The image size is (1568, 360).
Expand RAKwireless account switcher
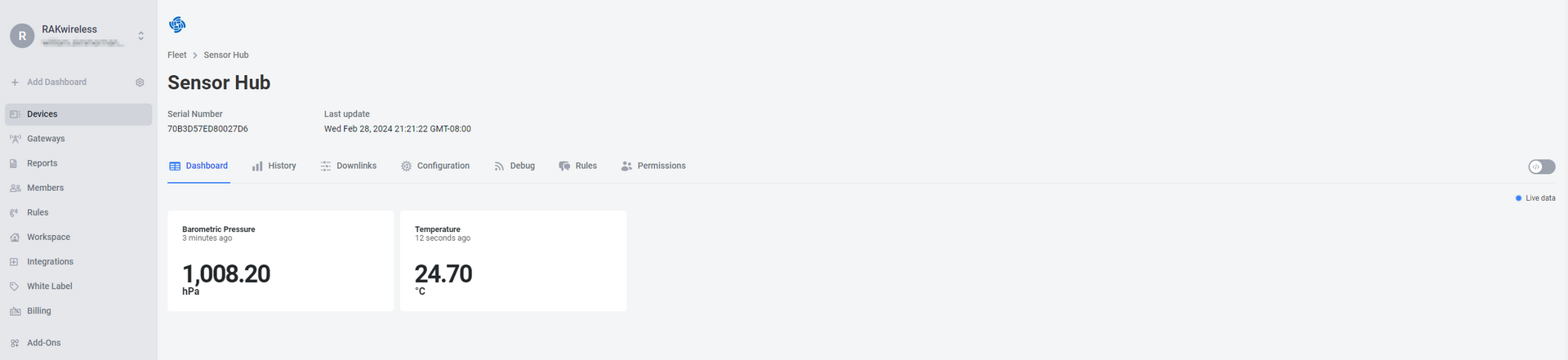click(x=140, y=36)
